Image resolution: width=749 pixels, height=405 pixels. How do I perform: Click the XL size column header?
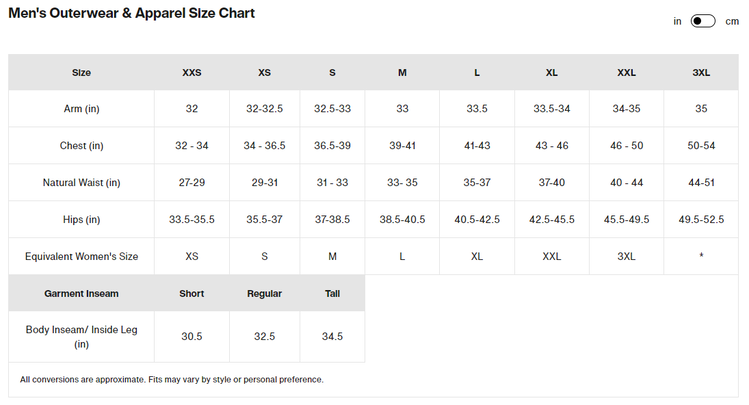pyautogui.click(x=552, y=72)
